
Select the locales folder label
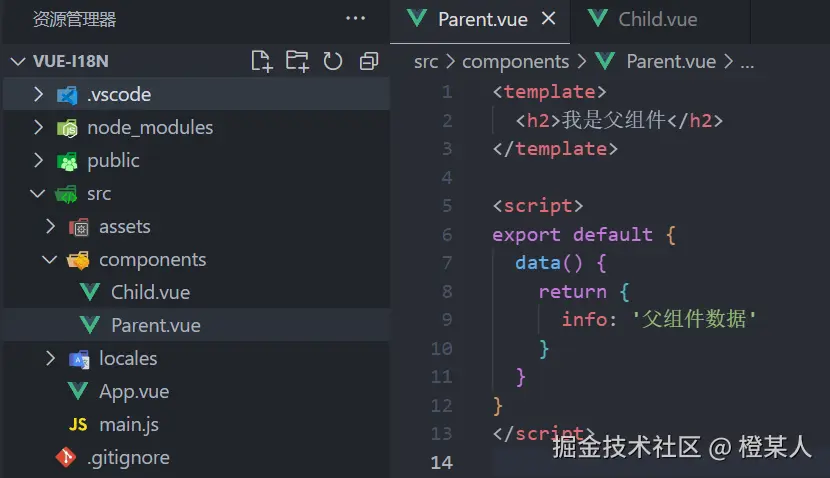128,359
